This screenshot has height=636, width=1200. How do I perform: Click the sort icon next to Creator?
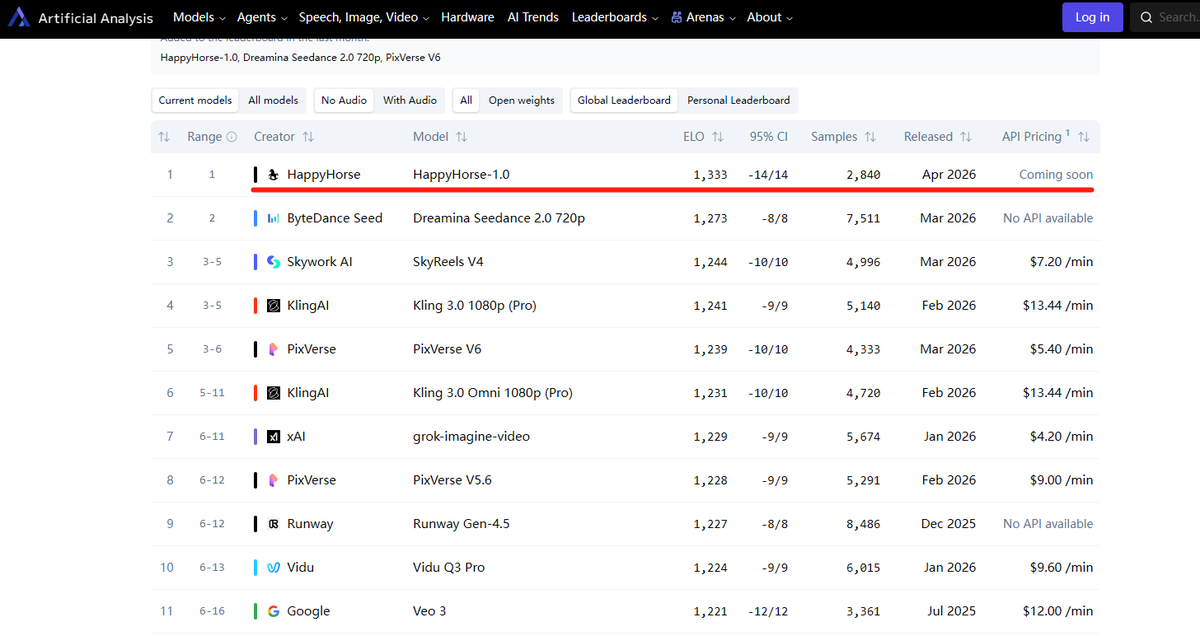click(x=308, y=137)
